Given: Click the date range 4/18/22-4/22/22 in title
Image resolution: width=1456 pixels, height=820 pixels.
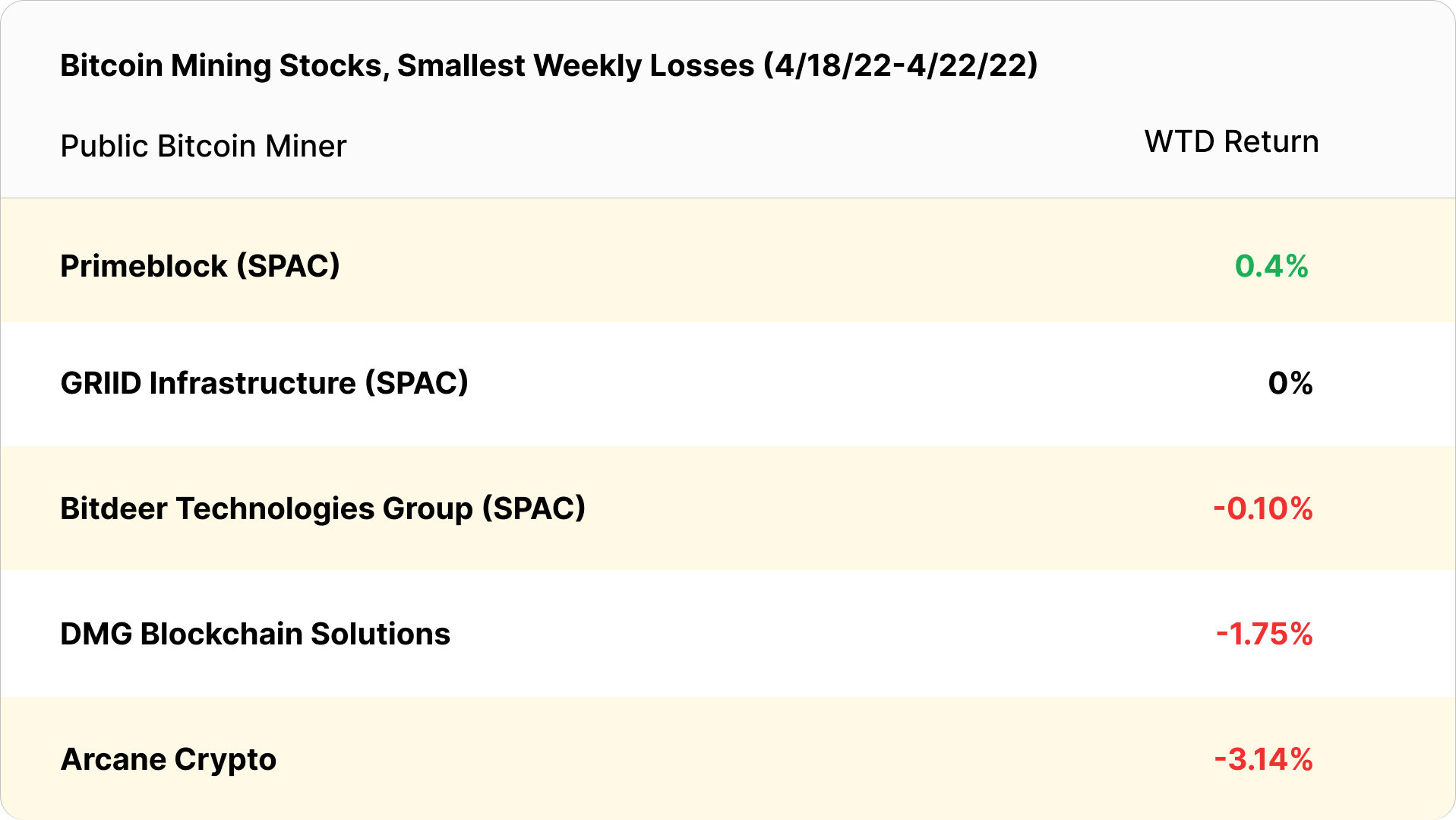Looking at the screenshot, I should click(900, 66).
